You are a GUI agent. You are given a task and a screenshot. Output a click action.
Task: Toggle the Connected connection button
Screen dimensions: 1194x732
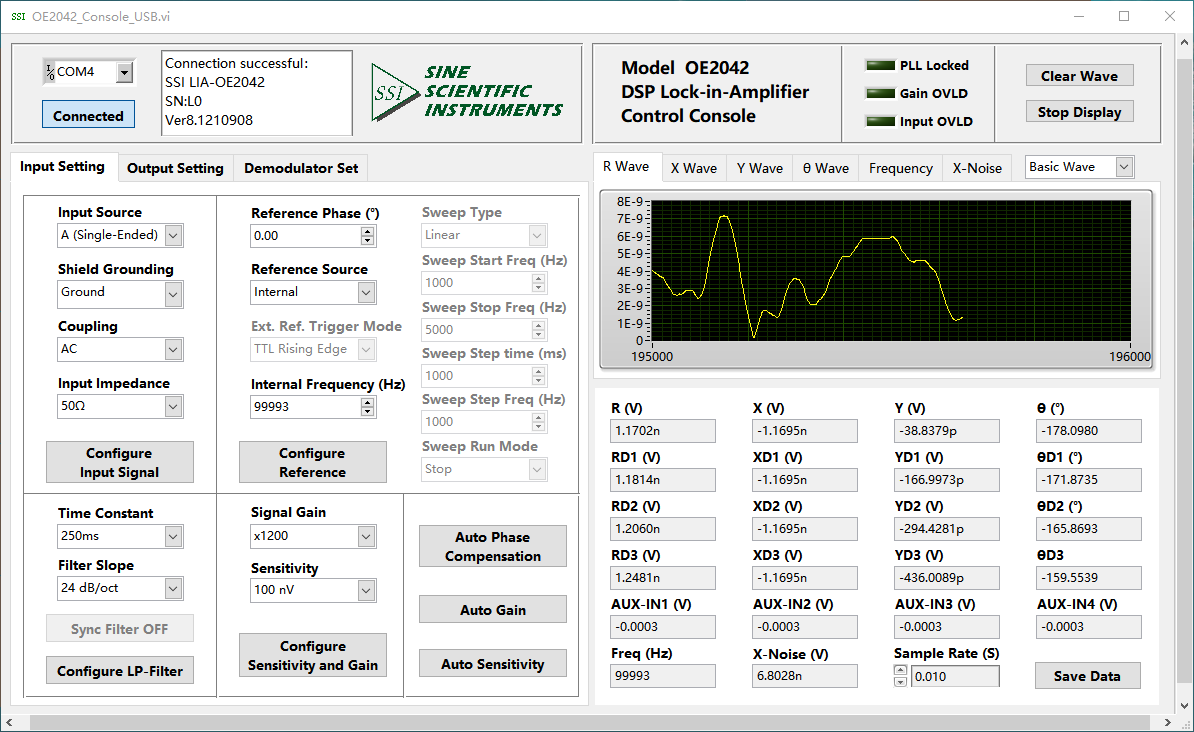pos(88,116)
